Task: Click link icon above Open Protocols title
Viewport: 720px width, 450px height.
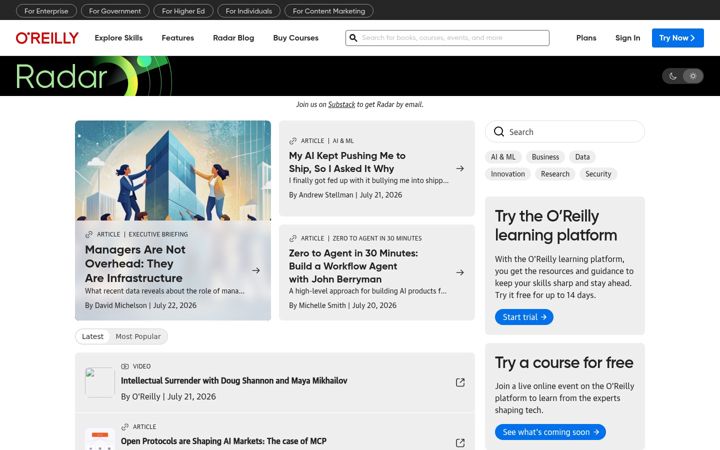Action: click(124, 427)
